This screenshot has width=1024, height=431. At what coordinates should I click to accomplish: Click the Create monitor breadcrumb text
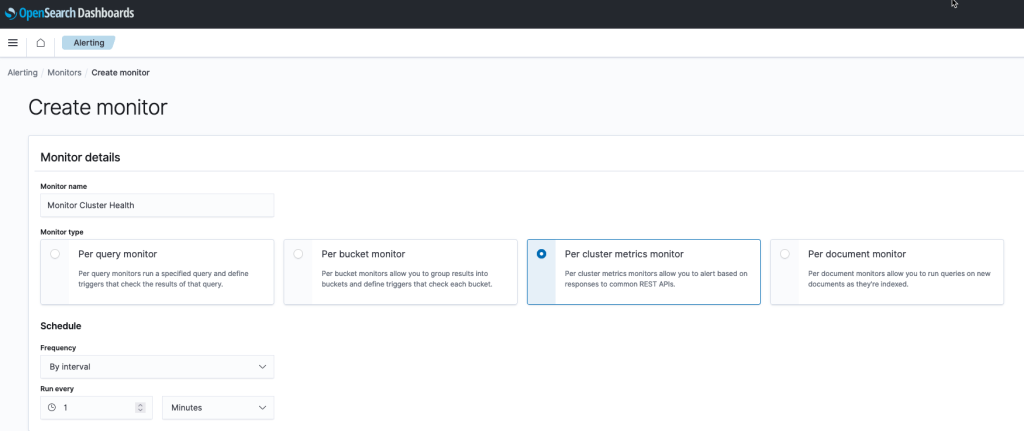[121, 72]
